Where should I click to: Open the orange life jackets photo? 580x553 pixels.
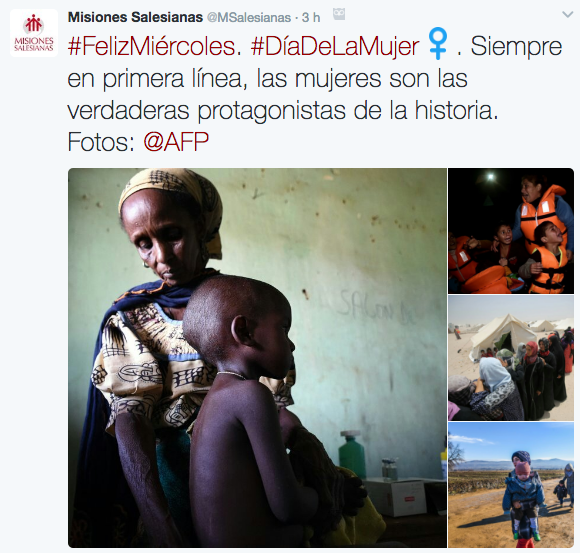click(511, 231)
